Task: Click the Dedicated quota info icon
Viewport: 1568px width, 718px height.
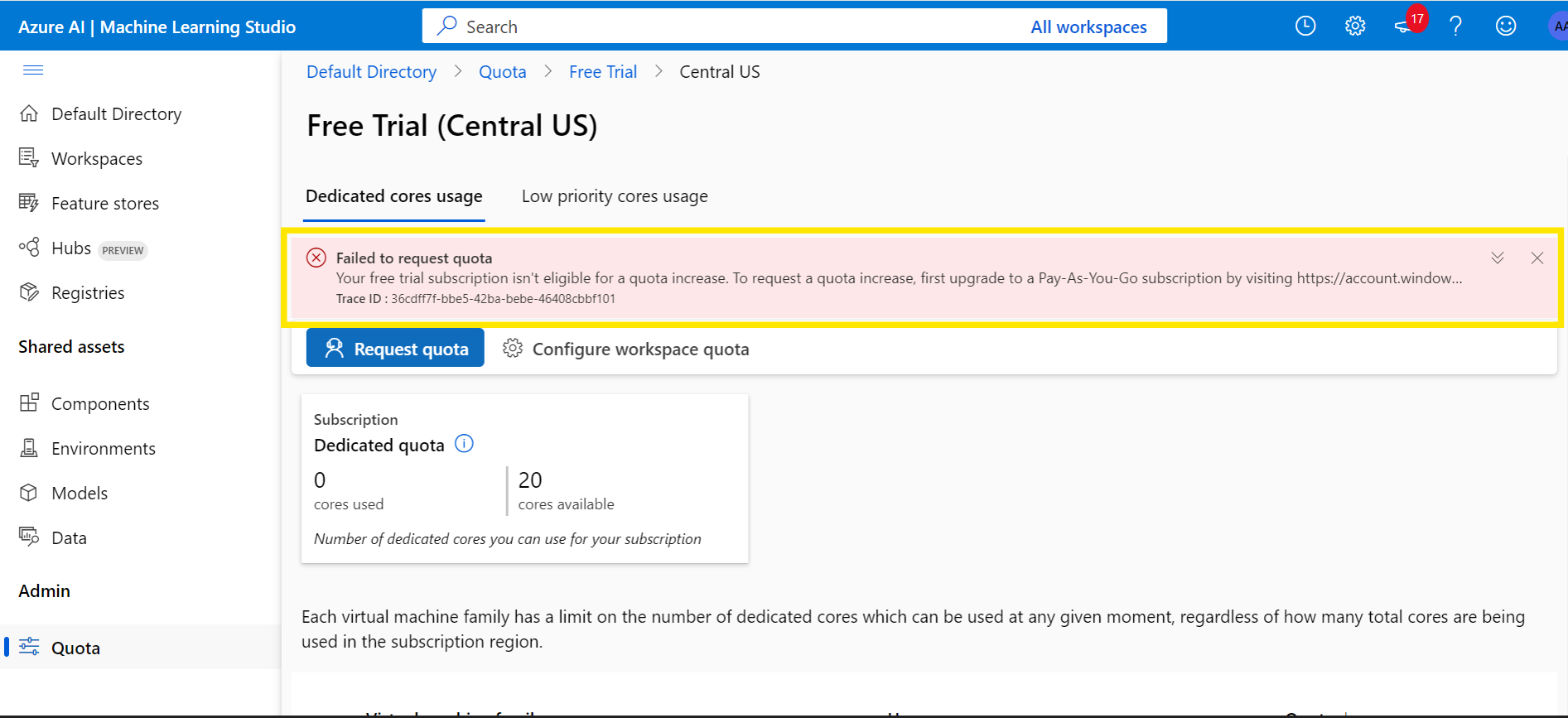Action: tap(465, 444)
